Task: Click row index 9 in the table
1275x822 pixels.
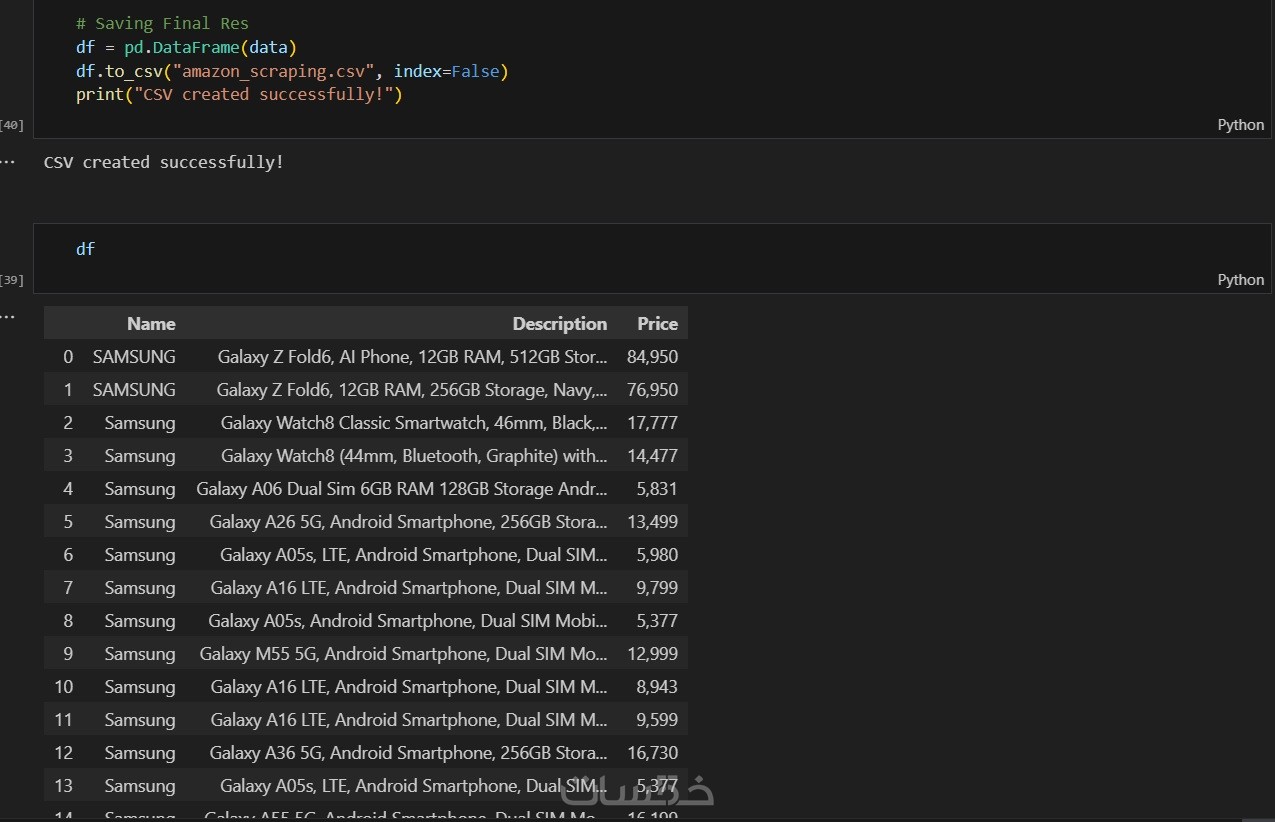Action: pos(68,654)
